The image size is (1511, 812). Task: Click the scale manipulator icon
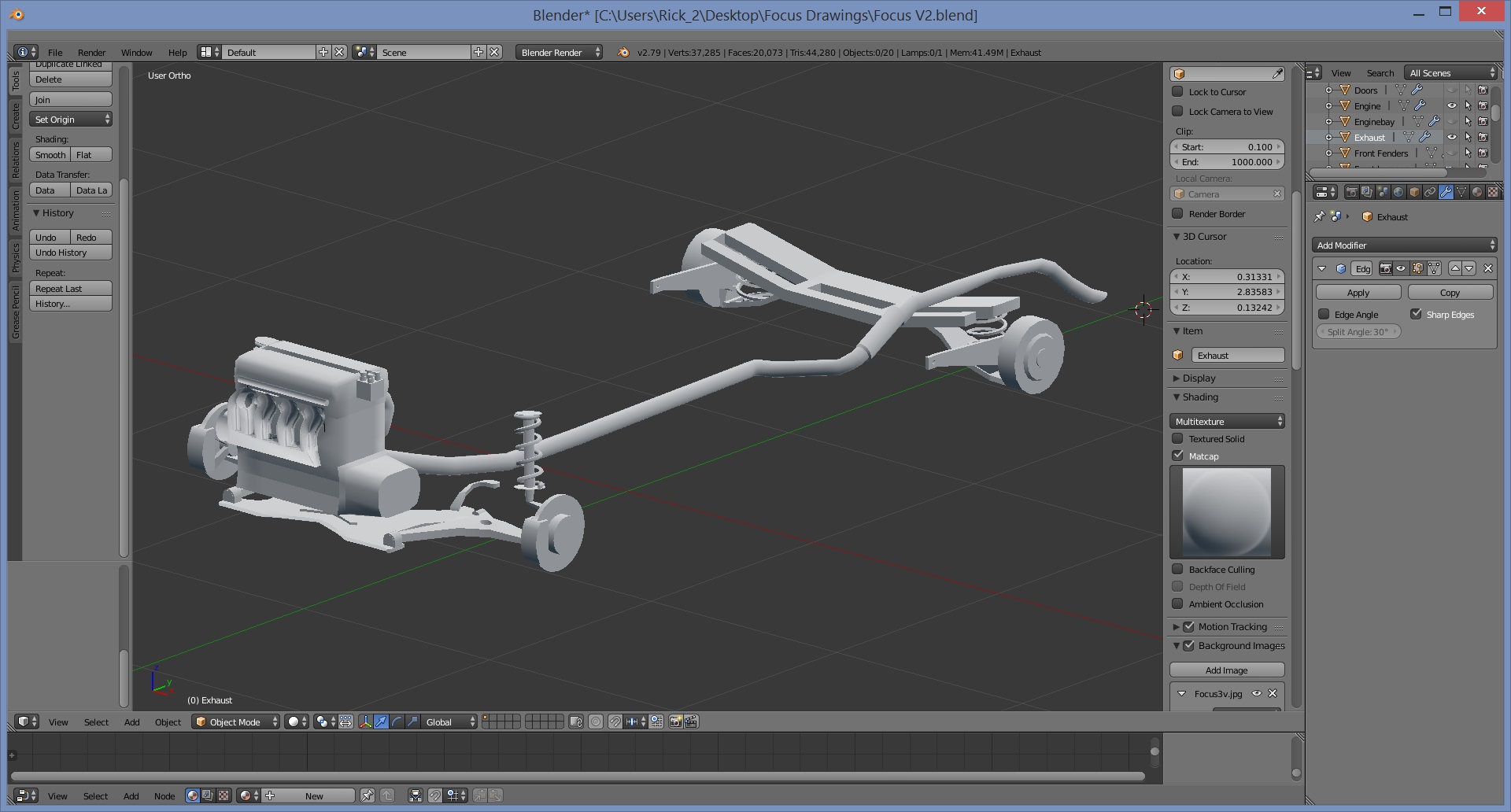pos(412,722)
